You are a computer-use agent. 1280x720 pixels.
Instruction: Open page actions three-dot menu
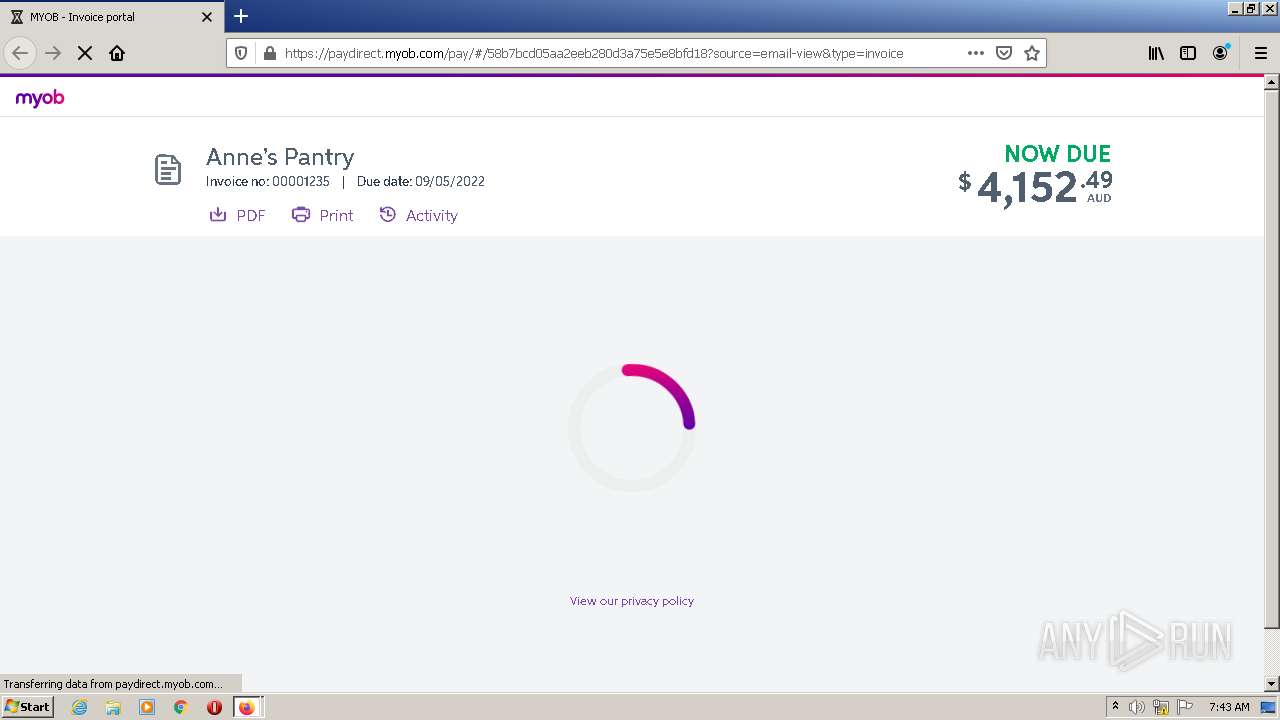coord(976,53)
